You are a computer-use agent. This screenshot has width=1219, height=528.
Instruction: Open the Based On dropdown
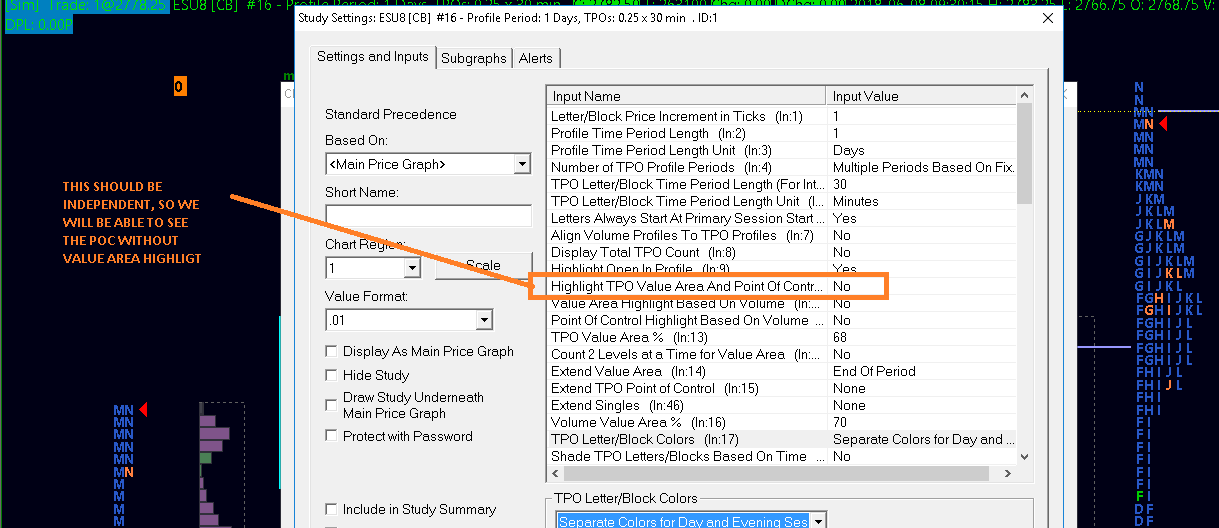coord(523,164)
